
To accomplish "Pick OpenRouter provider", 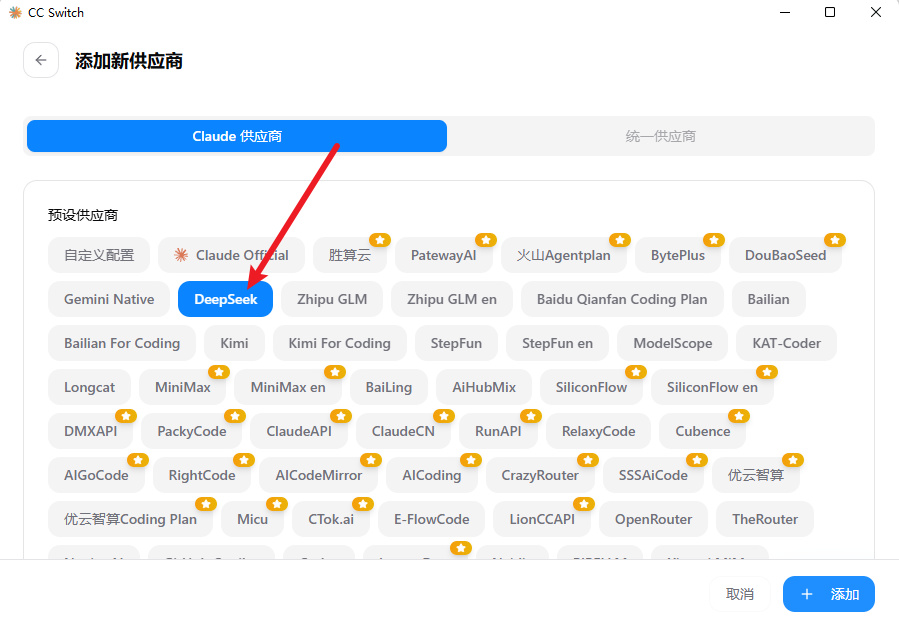I will point(654,520).
